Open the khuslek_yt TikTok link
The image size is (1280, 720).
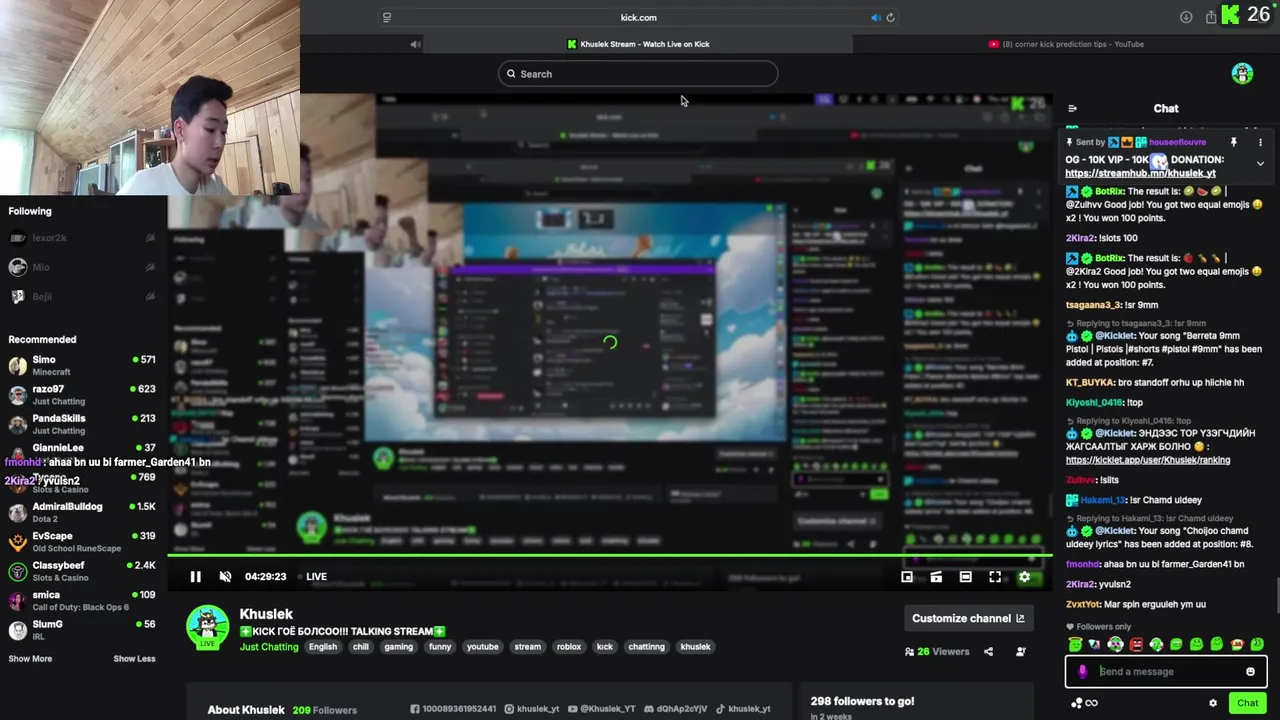point(743,709)
